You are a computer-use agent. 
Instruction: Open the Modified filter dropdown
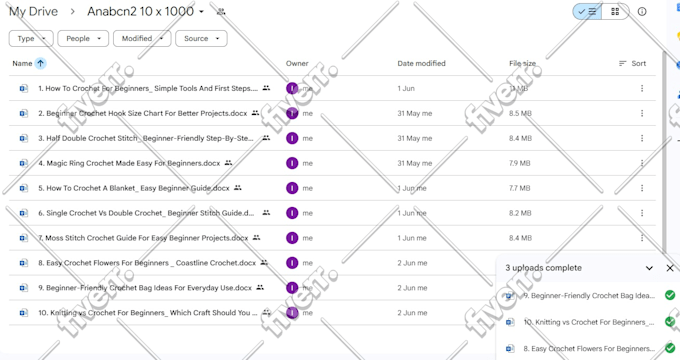[142, 39]
